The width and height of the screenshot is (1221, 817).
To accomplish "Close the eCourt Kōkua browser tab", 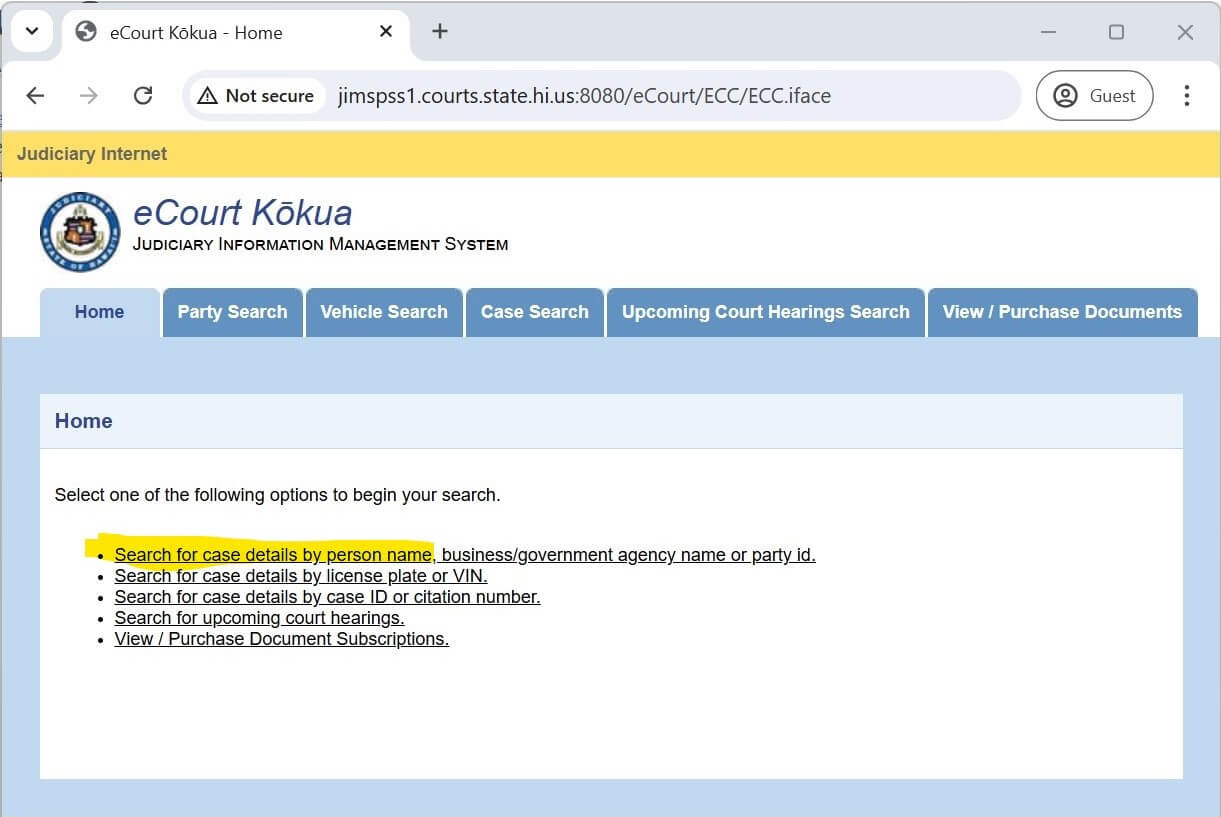I will (386, 32).
